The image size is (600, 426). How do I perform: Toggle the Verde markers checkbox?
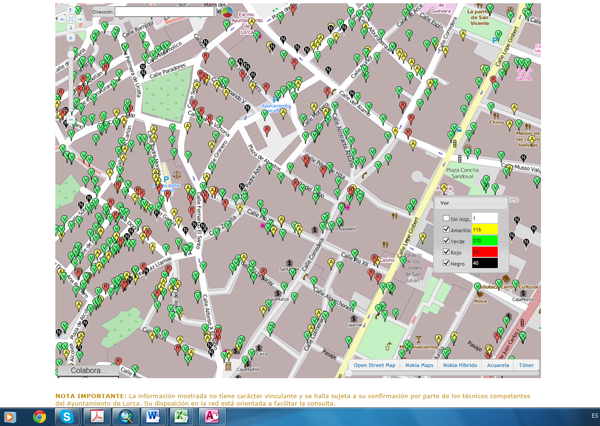click(x=447, y=241)
